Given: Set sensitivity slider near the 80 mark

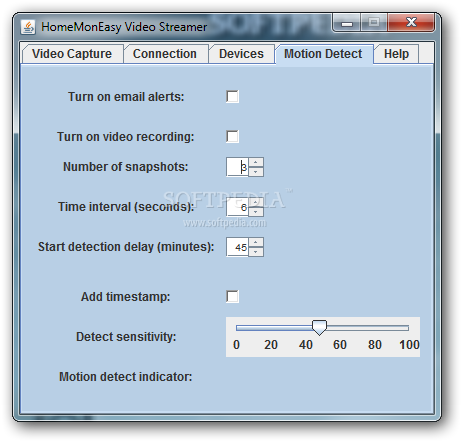Looking at the screenshot, I should pos(374,328).
